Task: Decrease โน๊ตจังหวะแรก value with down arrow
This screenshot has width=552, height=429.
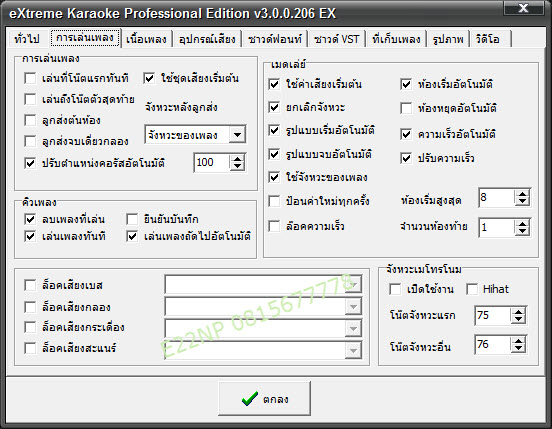Action: click(518, 319)
